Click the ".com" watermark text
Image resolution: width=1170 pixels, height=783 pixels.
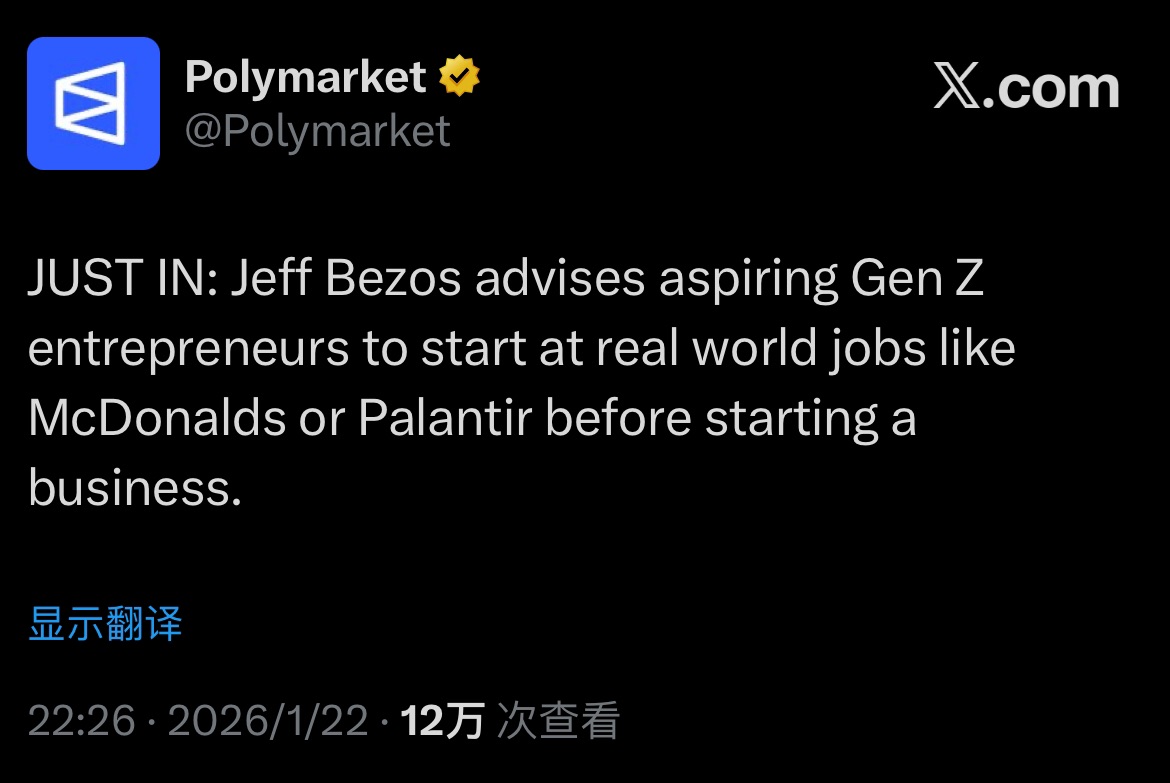pos(1057,88)
